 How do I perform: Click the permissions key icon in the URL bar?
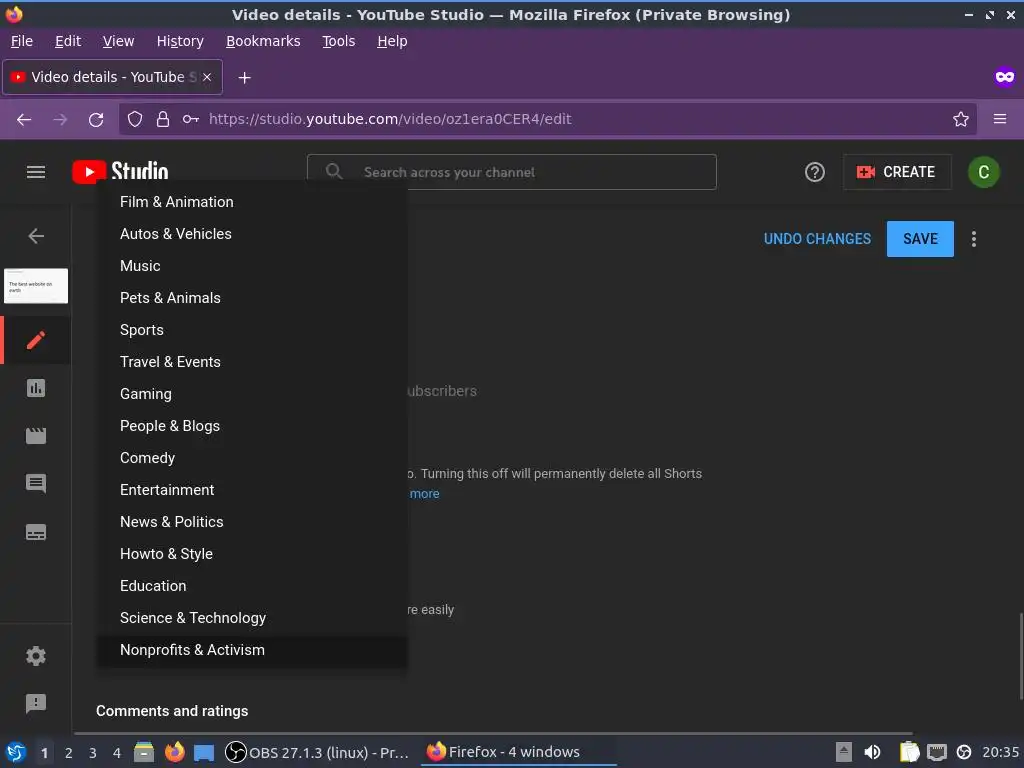coord(191,119)
